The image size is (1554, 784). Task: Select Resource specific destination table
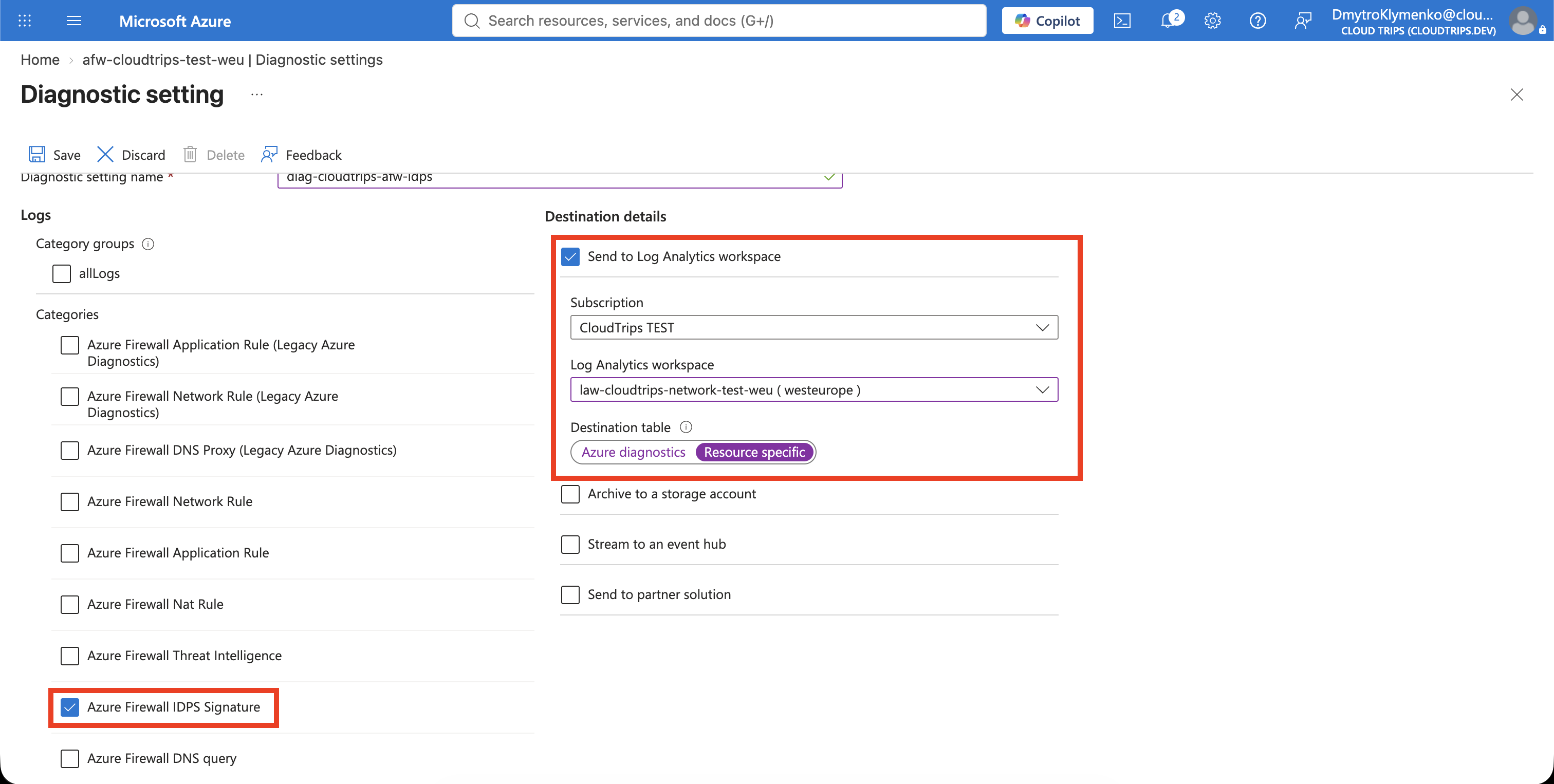pos(754,452)
